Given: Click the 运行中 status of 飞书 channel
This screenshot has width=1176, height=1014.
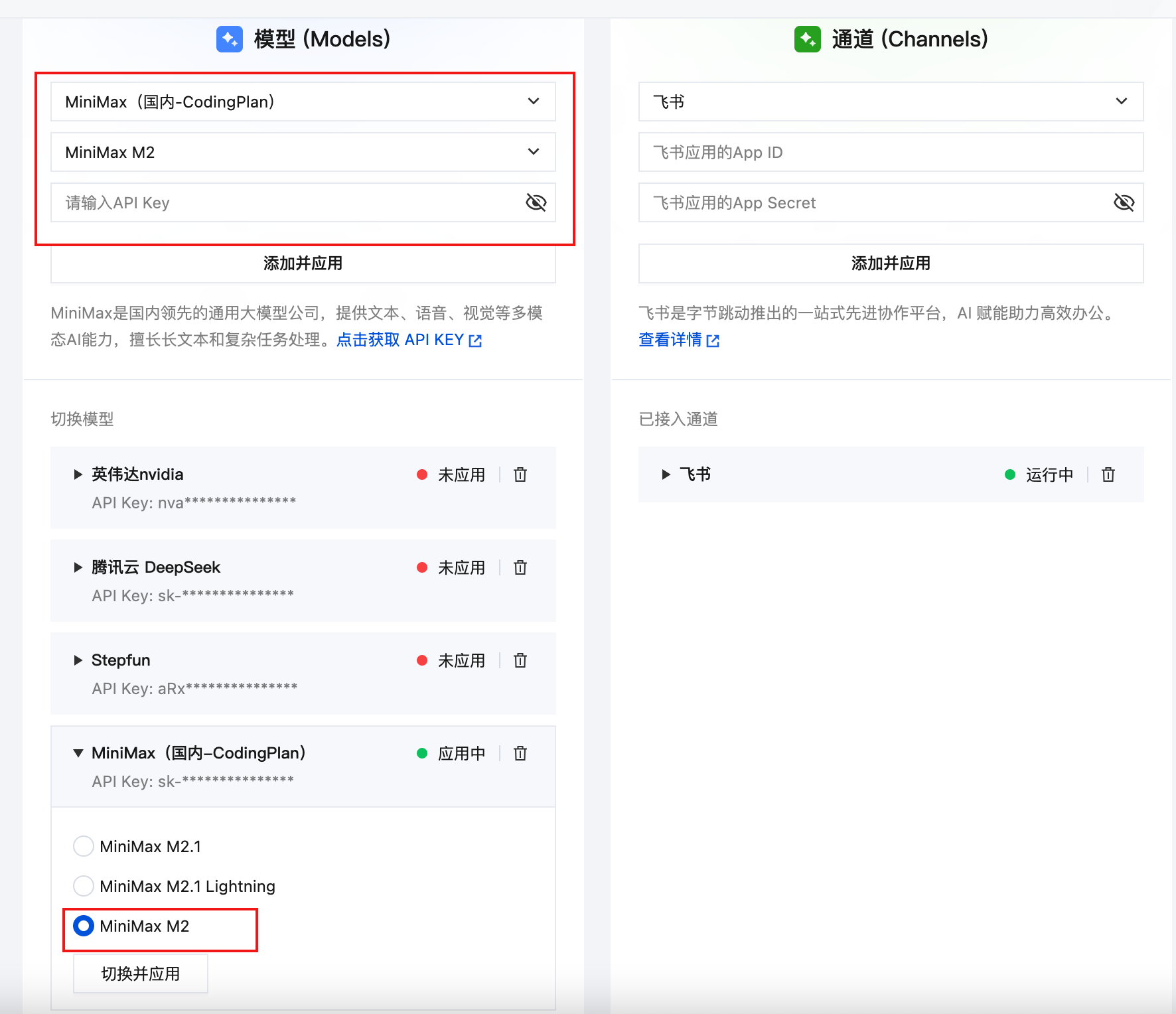Looking at the screenshot, I should coord(1049,475).
